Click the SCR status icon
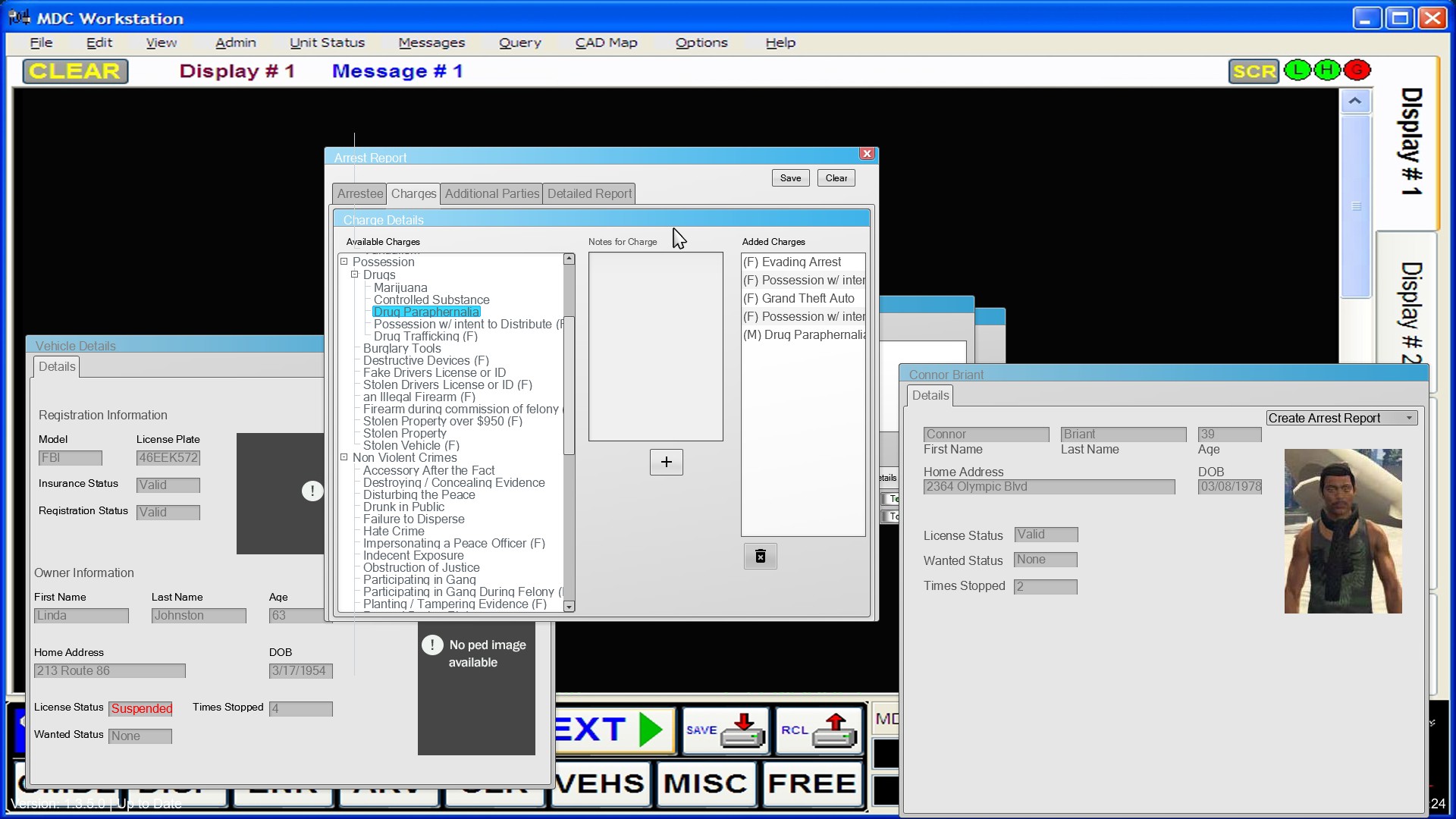Viewport: 1456px width, 819px height. tap(1254, 71)
